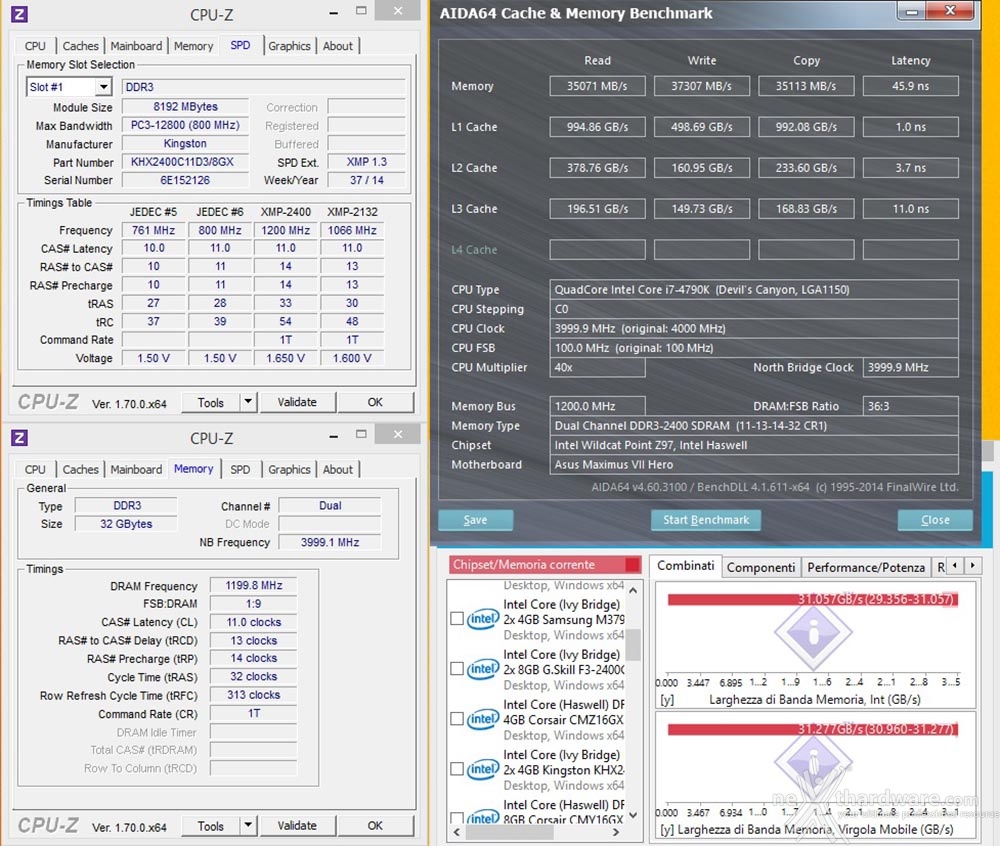Click OK in the CPU-Z SPD window
Viewport: 1000px width, 846px height.
pos(375,402)
